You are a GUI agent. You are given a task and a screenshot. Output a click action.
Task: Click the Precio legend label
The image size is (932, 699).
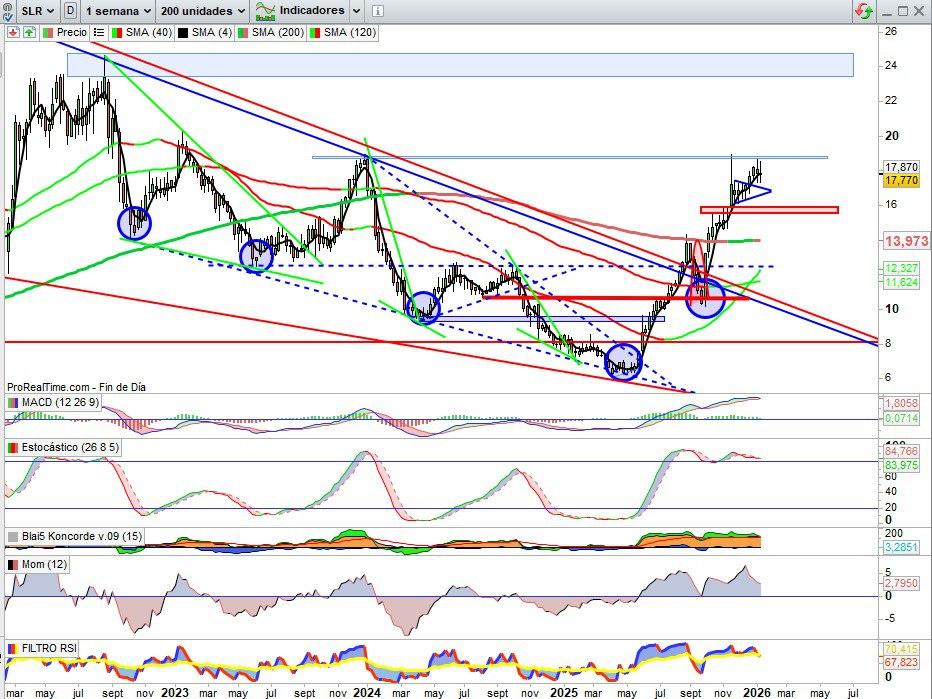point(72,32)
